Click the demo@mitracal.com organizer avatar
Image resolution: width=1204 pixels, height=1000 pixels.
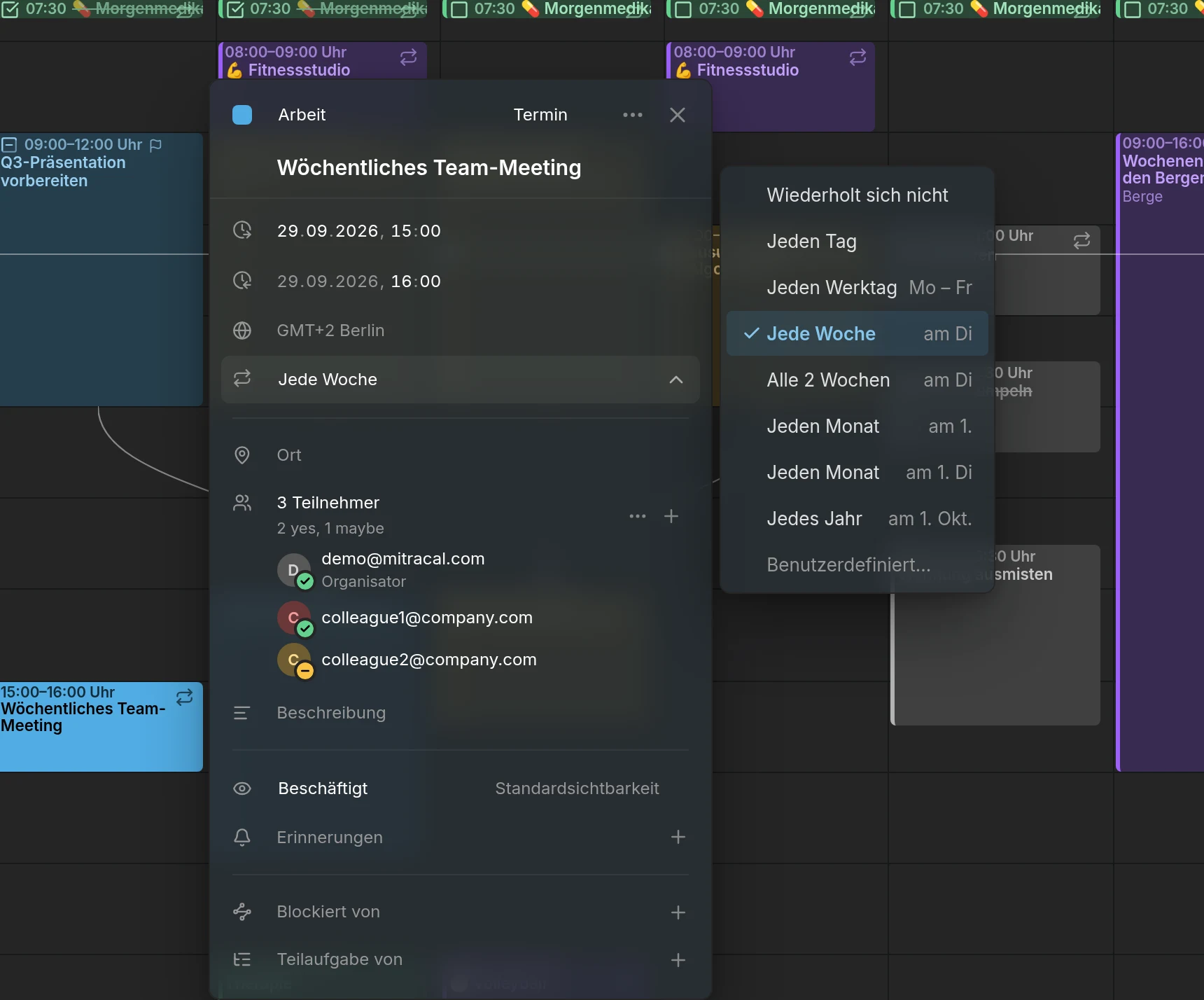coord(295,571)
